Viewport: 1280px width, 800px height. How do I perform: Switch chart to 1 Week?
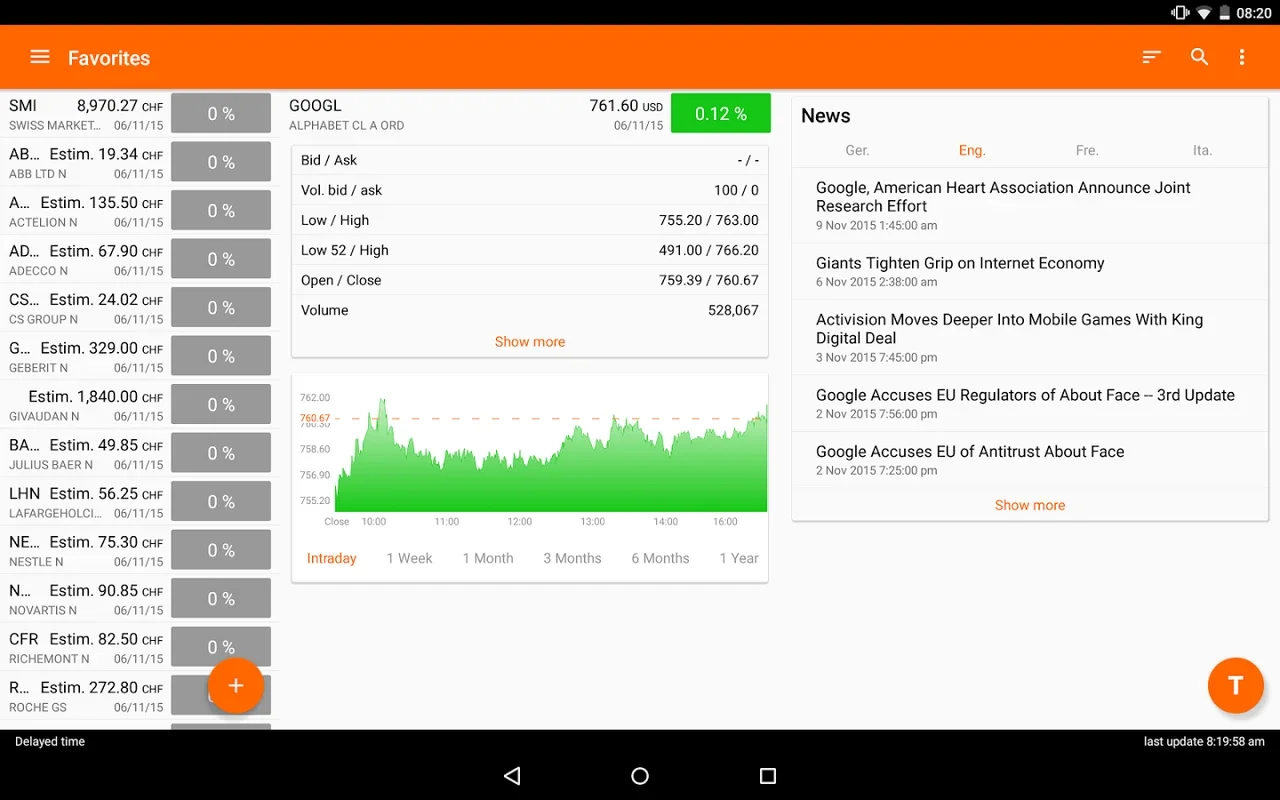click(x=410, y=558)
